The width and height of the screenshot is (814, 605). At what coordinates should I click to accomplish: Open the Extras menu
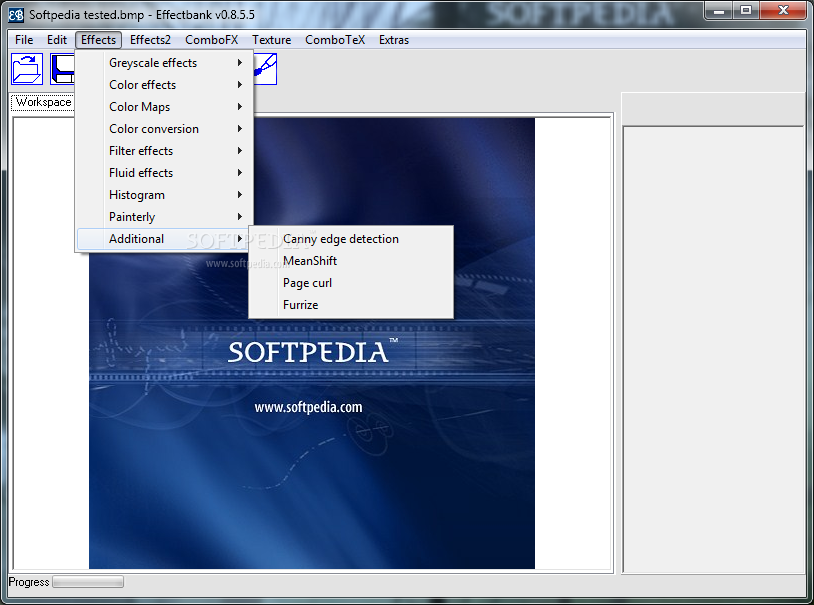(x=394, y=40)
